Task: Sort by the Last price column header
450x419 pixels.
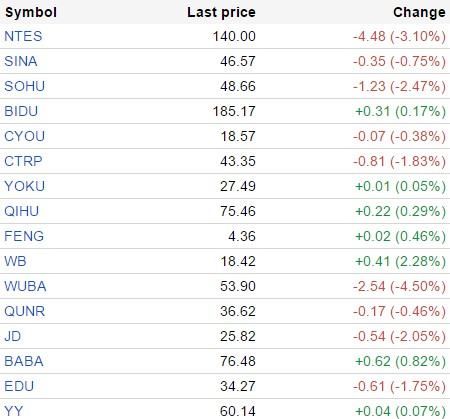Action: pos(221,12)
